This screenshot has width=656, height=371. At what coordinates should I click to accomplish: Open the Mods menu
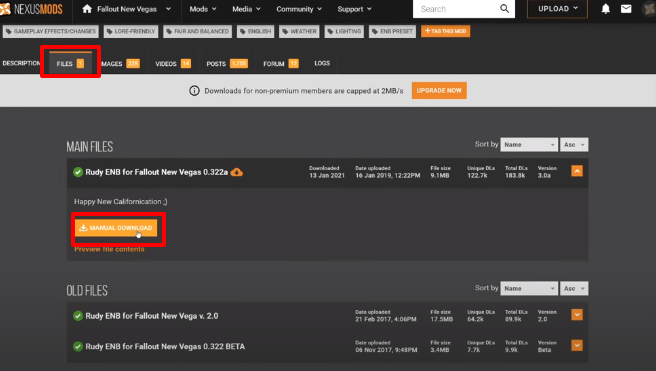coord(203,9)
